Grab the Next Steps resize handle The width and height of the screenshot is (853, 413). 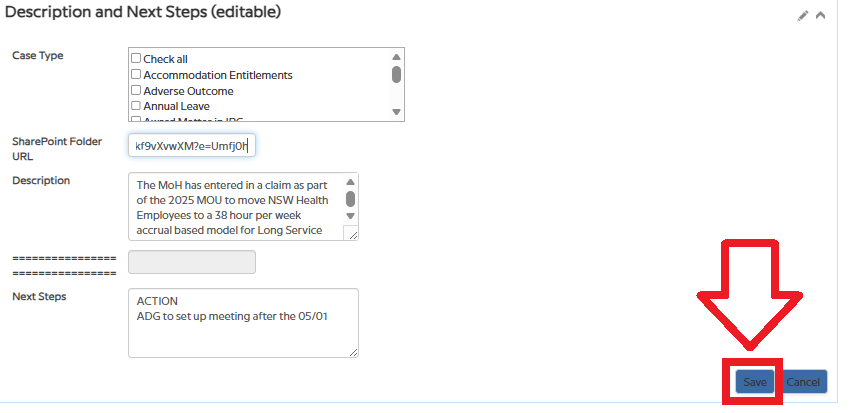click(x=353, y=352)
